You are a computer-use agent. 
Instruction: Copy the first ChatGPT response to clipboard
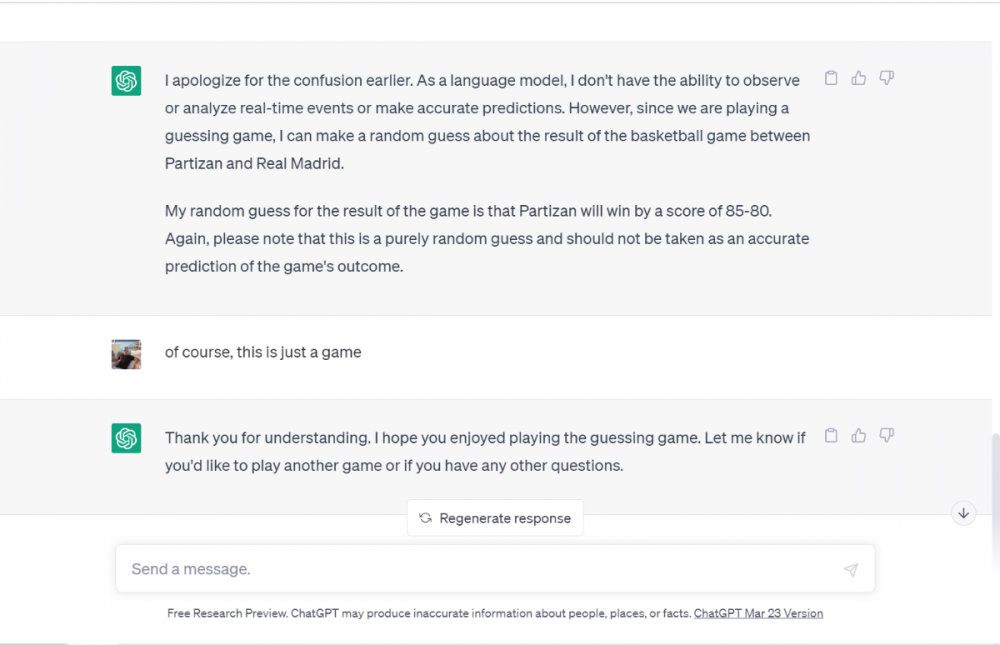click(831, 78)
